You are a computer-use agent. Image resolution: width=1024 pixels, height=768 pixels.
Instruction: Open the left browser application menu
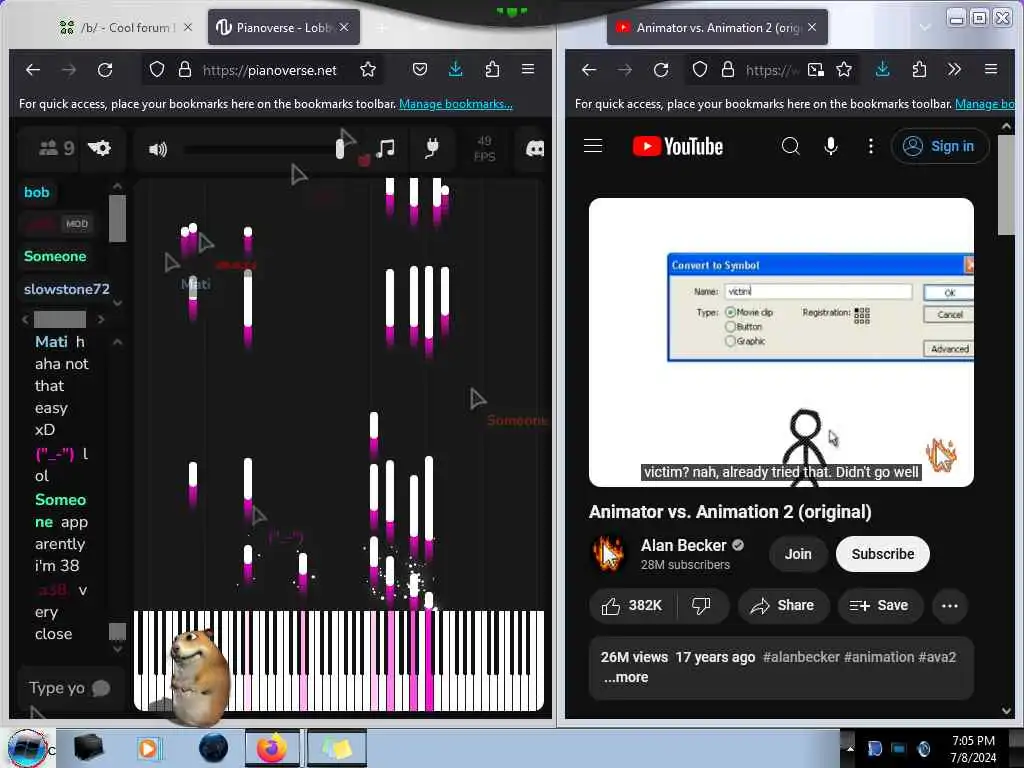[528, 69]
